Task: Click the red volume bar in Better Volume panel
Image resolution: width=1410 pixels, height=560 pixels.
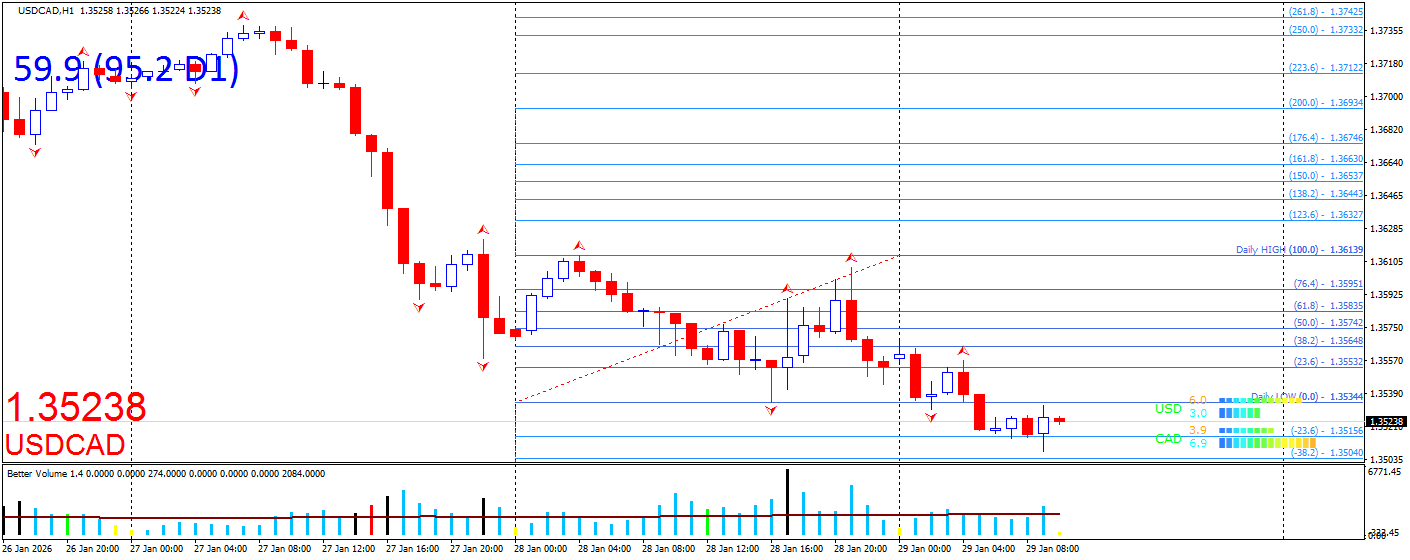Action: 371,520
